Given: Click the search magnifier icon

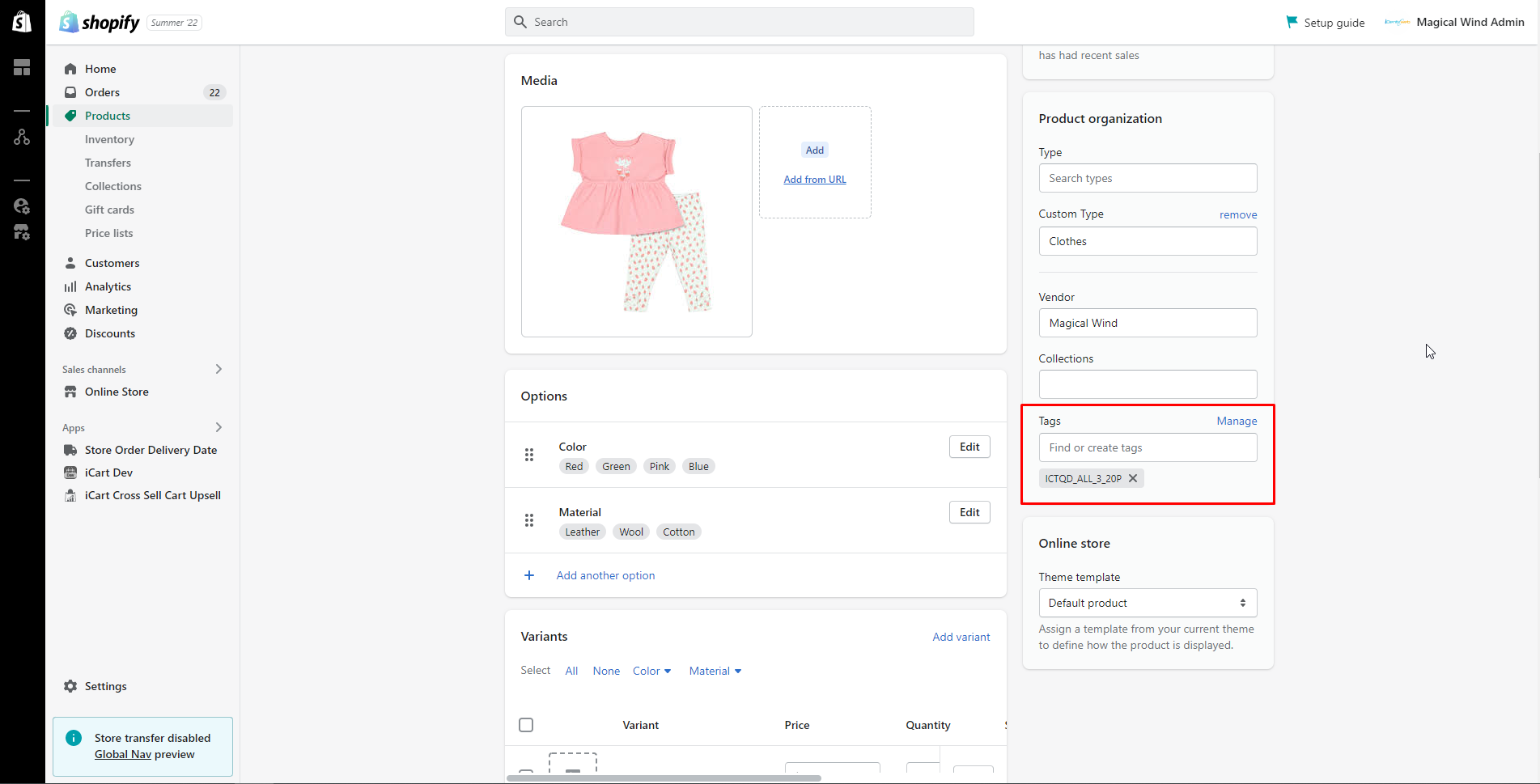Looking at the screenshot, I should [520, 22].
